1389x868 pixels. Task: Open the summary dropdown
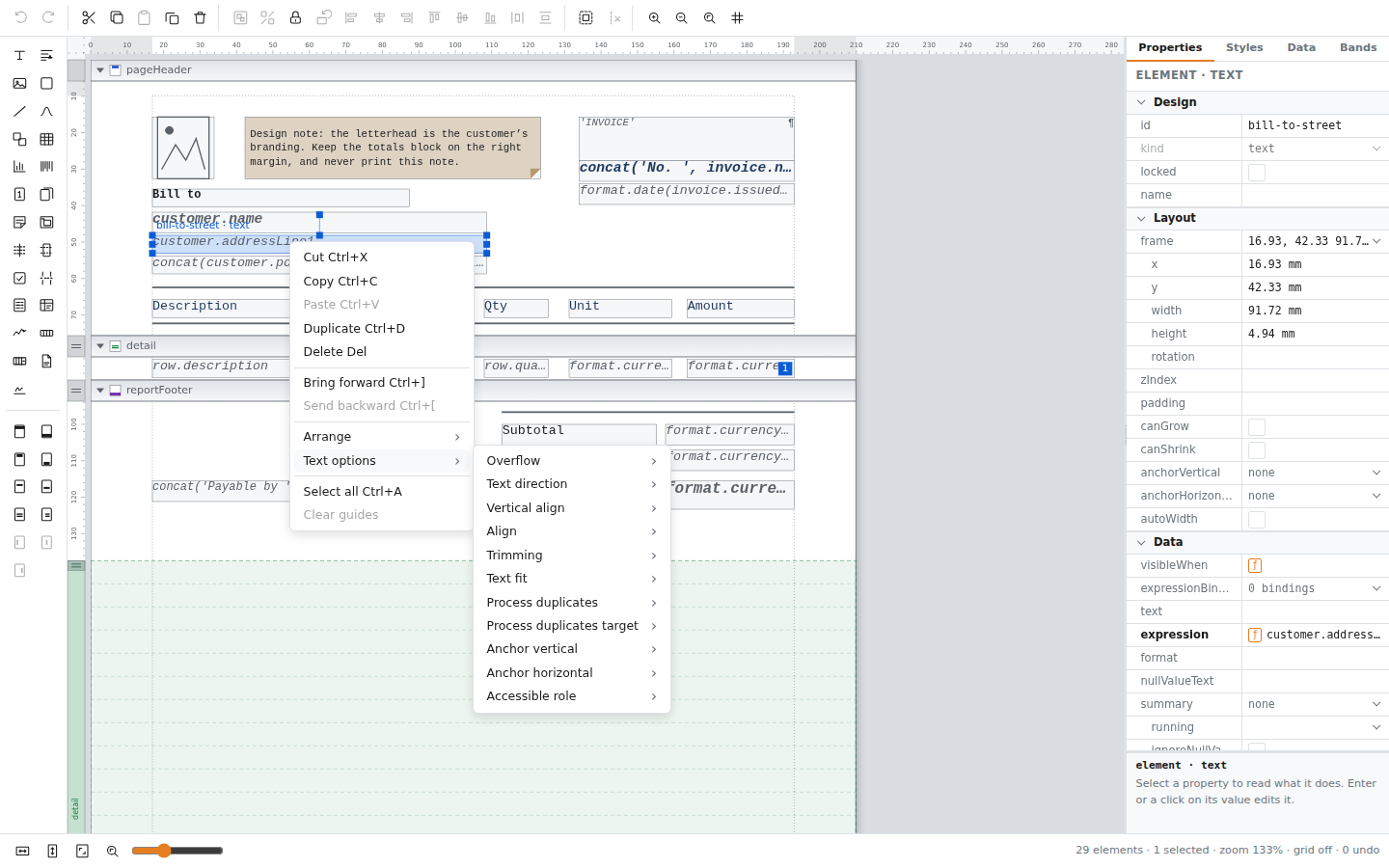(1315, 704)
